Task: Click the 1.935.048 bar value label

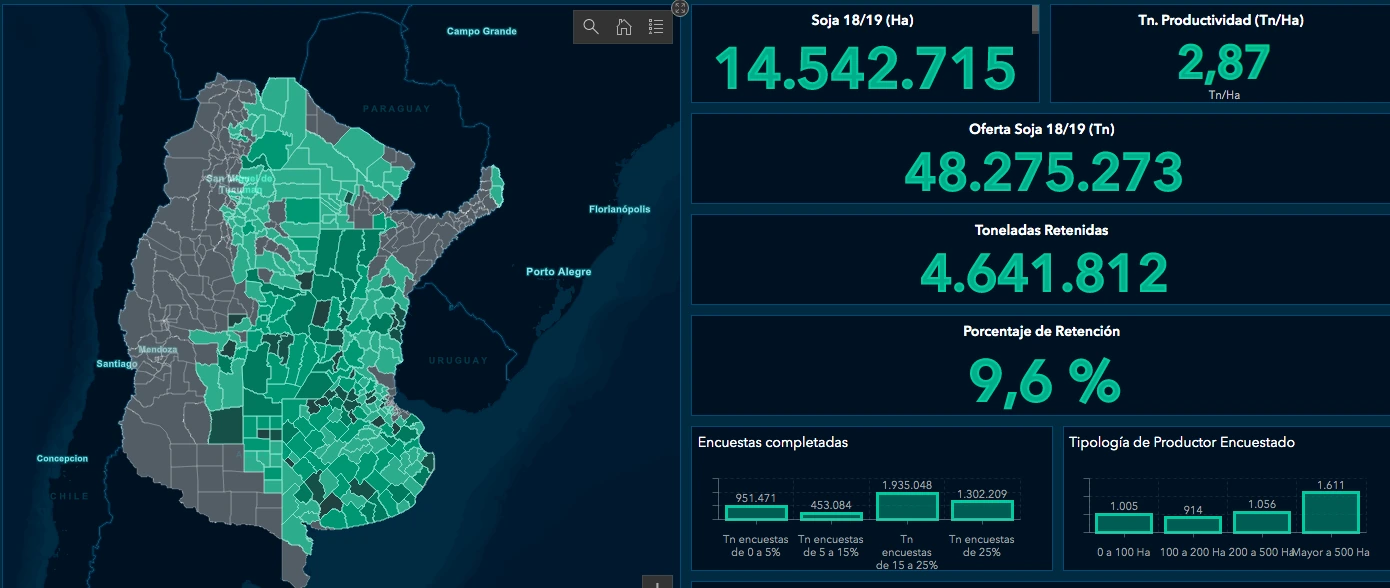Action: coord(906,485)
